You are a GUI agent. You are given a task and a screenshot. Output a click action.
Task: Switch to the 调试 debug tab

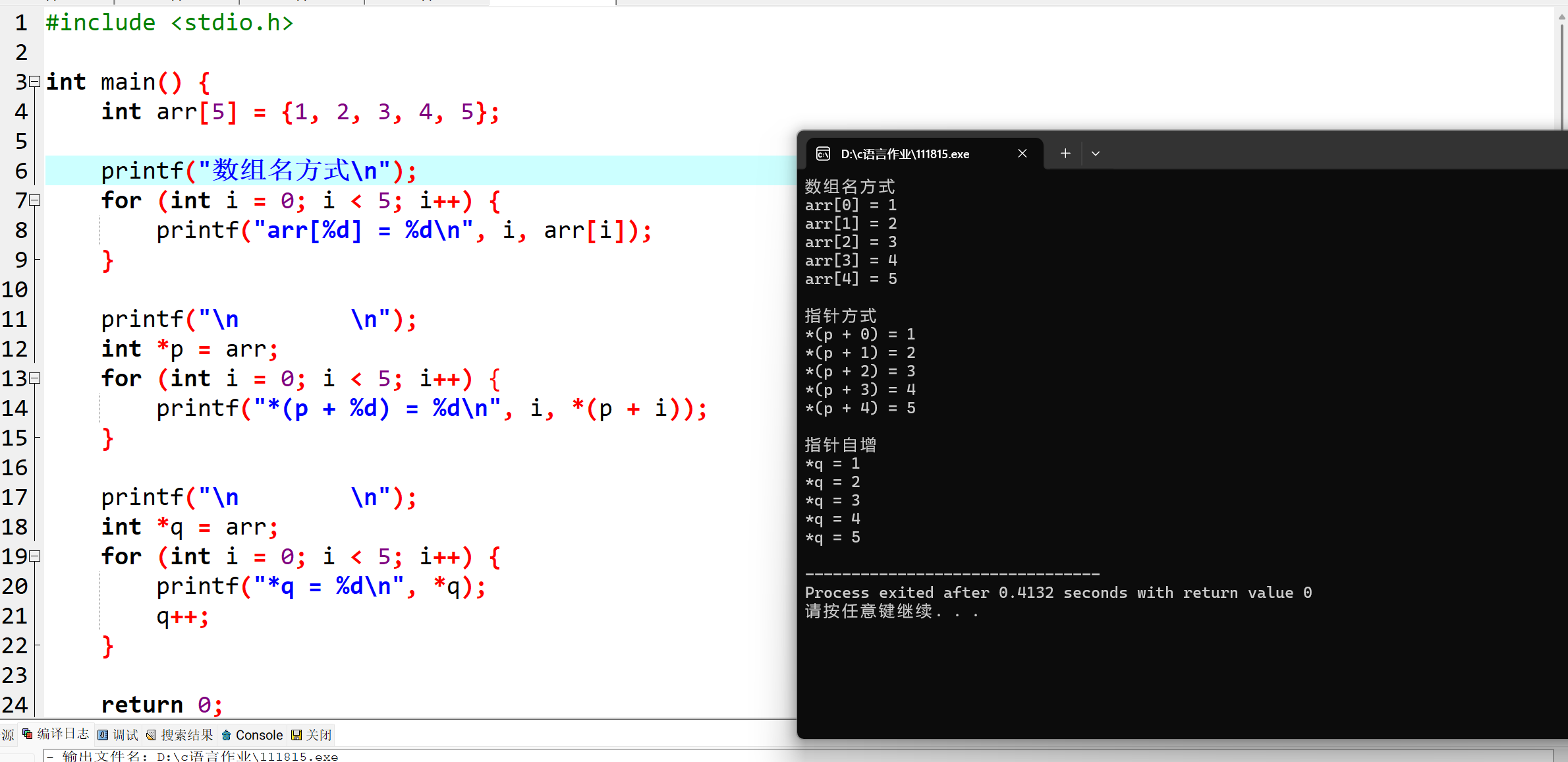click(x=125, y=735)
